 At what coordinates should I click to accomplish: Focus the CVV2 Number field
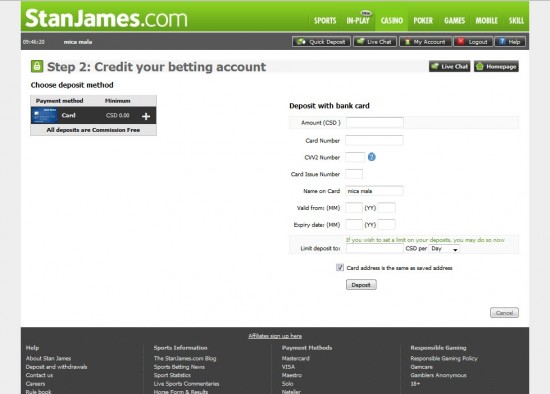pyautogui.click(x=355, y=157)
